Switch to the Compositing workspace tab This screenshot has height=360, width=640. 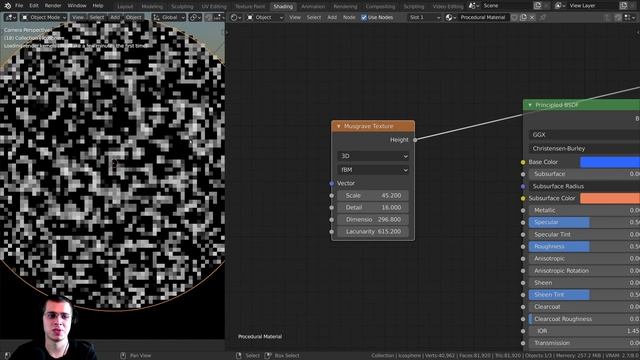380,7
